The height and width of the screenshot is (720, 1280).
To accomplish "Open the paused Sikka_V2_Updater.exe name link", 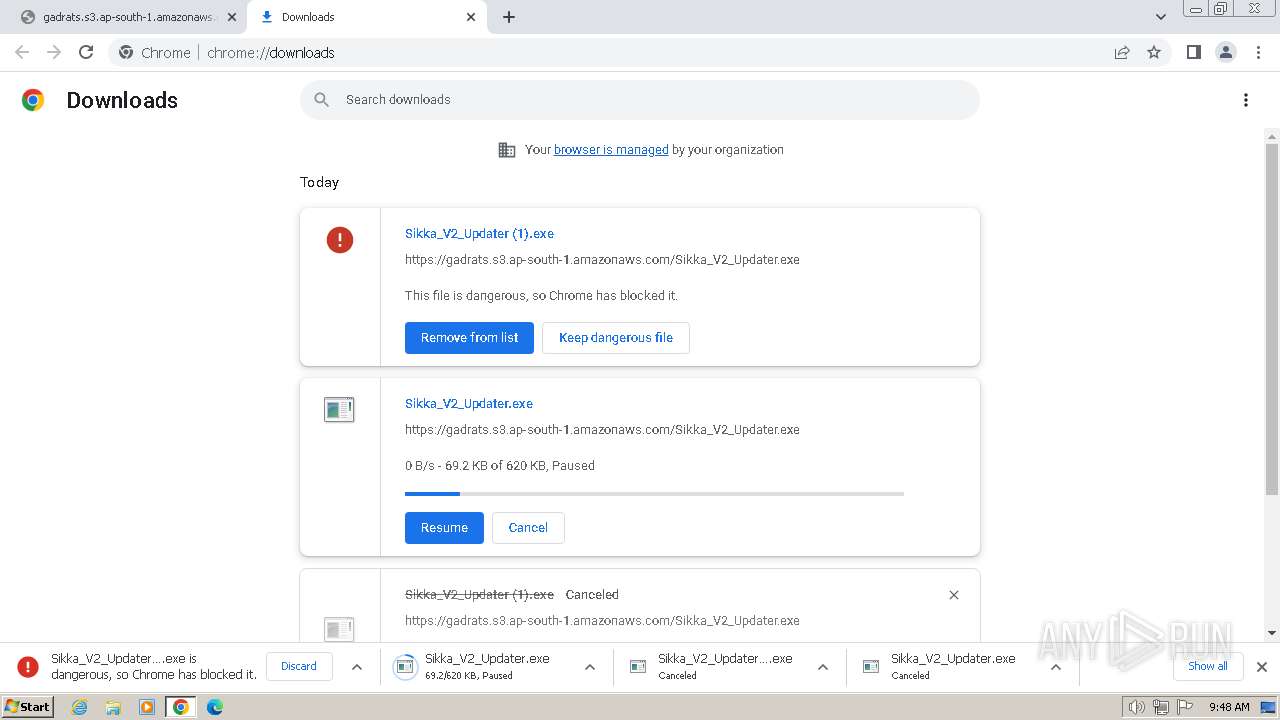I will (x=469, y=404).
